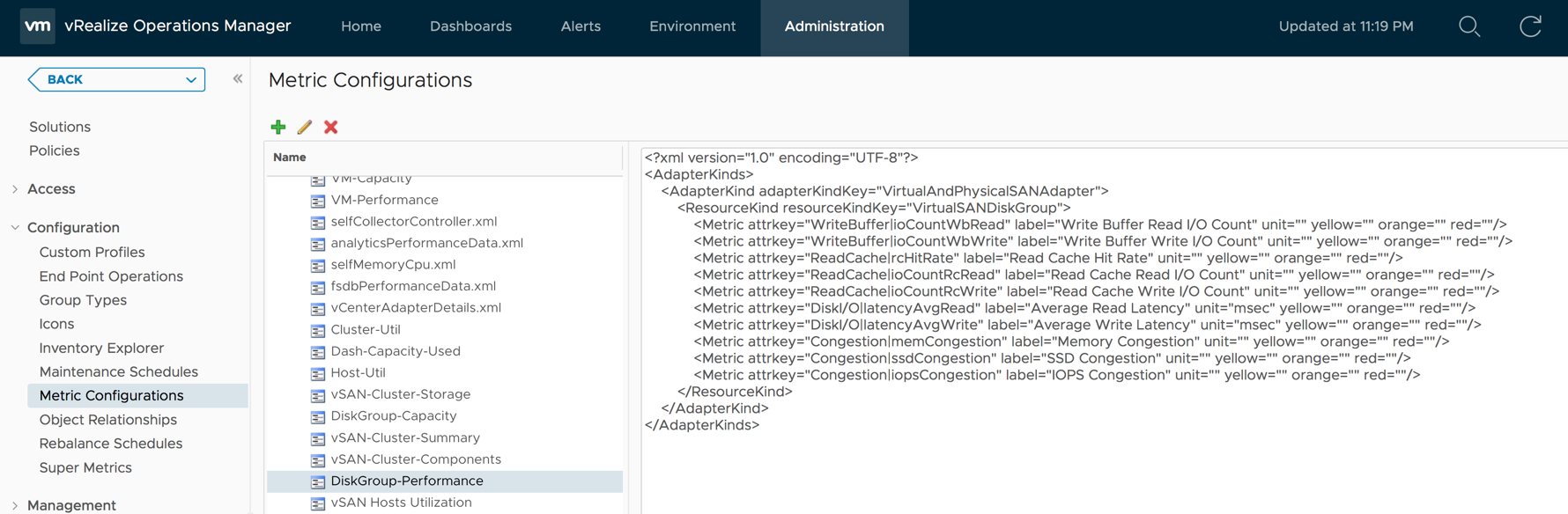Select selfMemoryCpu.xml
This screenshot has height=514, width=1568.
point(393,265)
